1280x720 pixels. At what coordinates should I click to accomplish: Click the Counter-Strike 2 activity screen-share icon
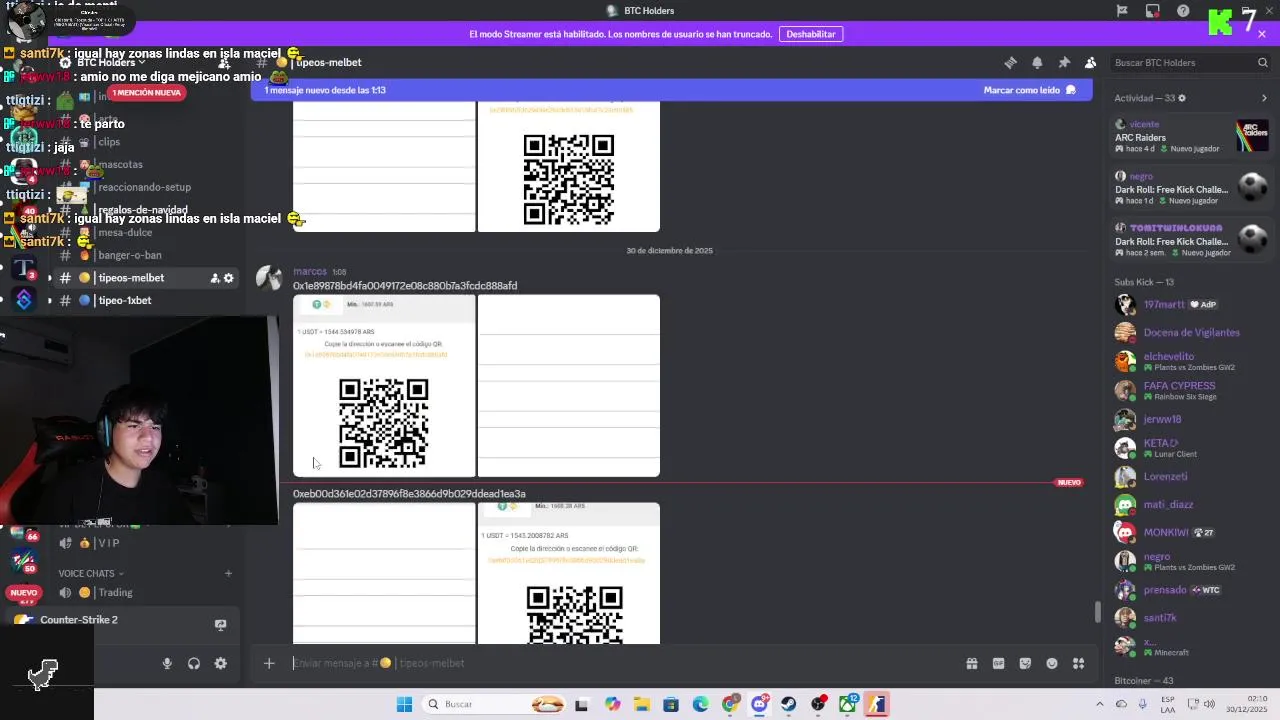pyautogui.click(x=221, y=625)
